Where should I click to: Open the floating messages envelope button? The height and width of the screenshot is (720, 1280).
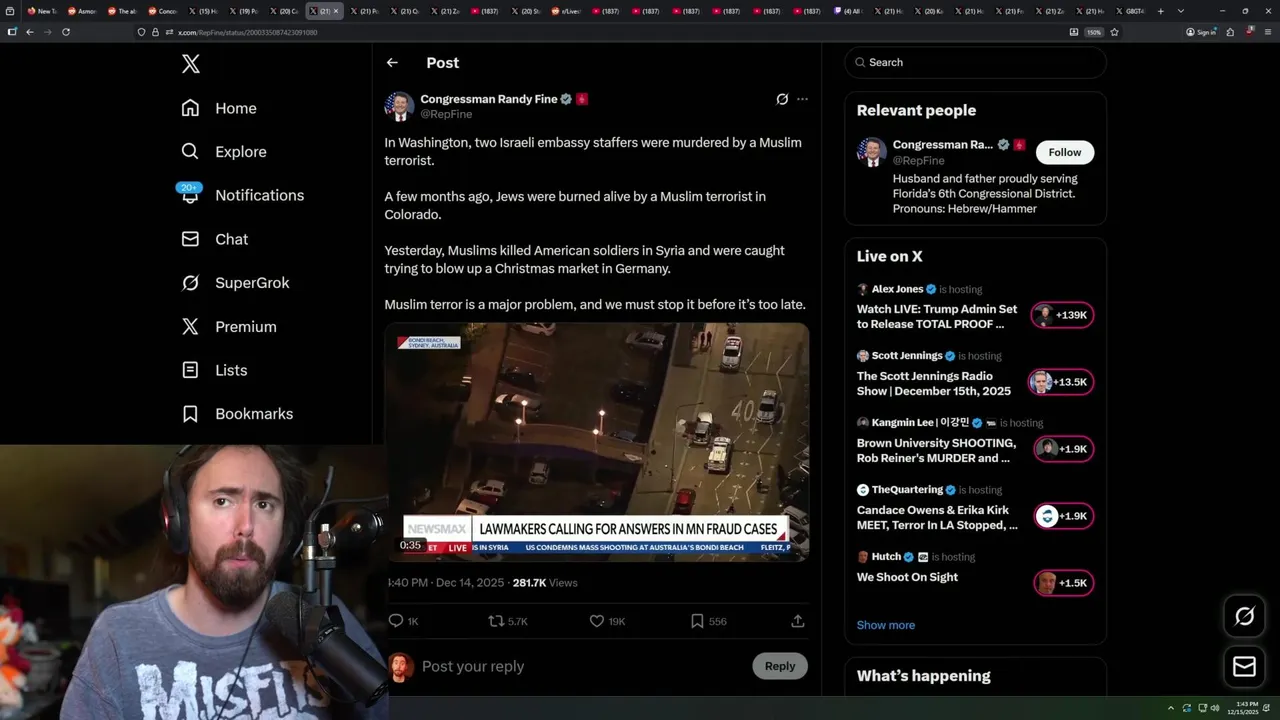[x=1245, y=667]
